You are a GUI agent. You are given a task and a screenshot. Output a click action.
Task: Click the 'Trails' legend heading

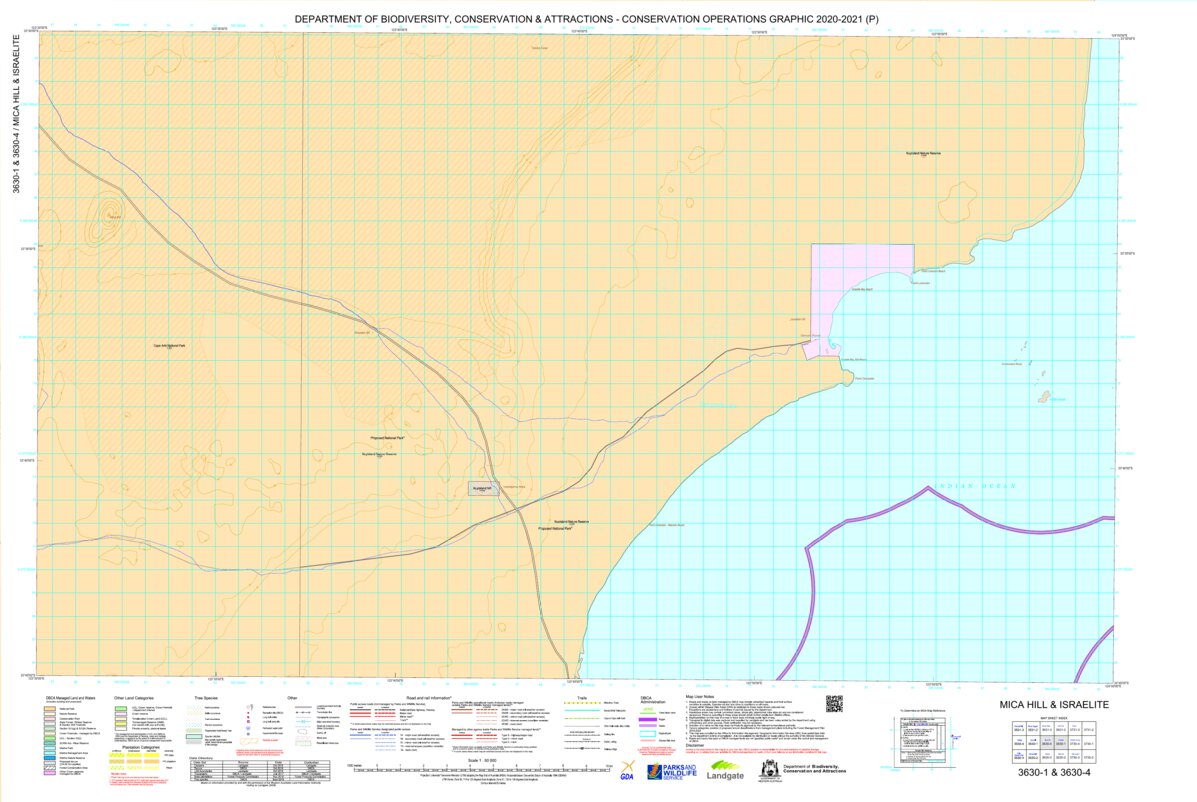(x=582, y=697)
